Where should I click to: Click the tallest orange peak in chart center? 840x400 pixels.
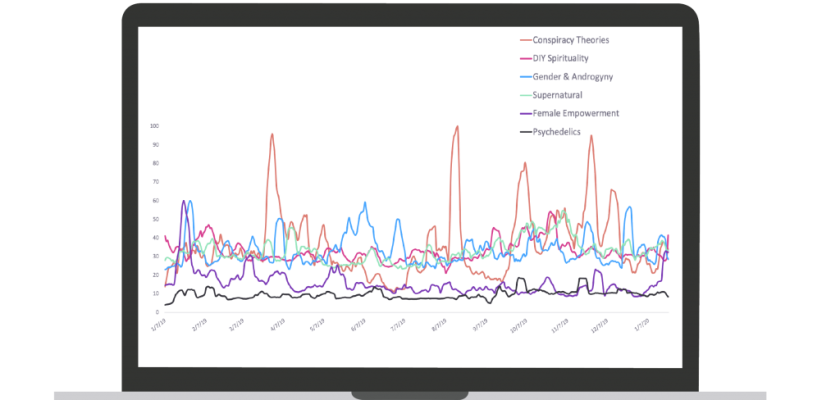(x=456, y=127)
